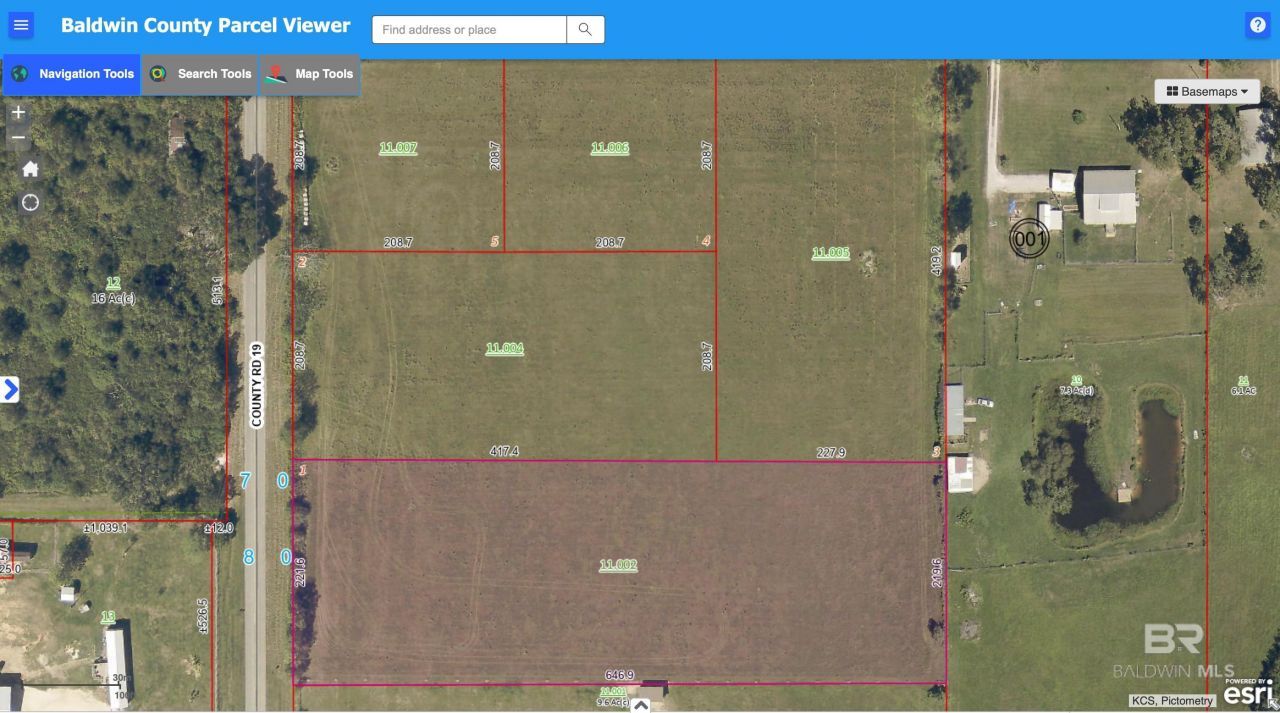The image size is (1280, 713).
Task: Click parcel label 11.005
Action: [830, 253]
